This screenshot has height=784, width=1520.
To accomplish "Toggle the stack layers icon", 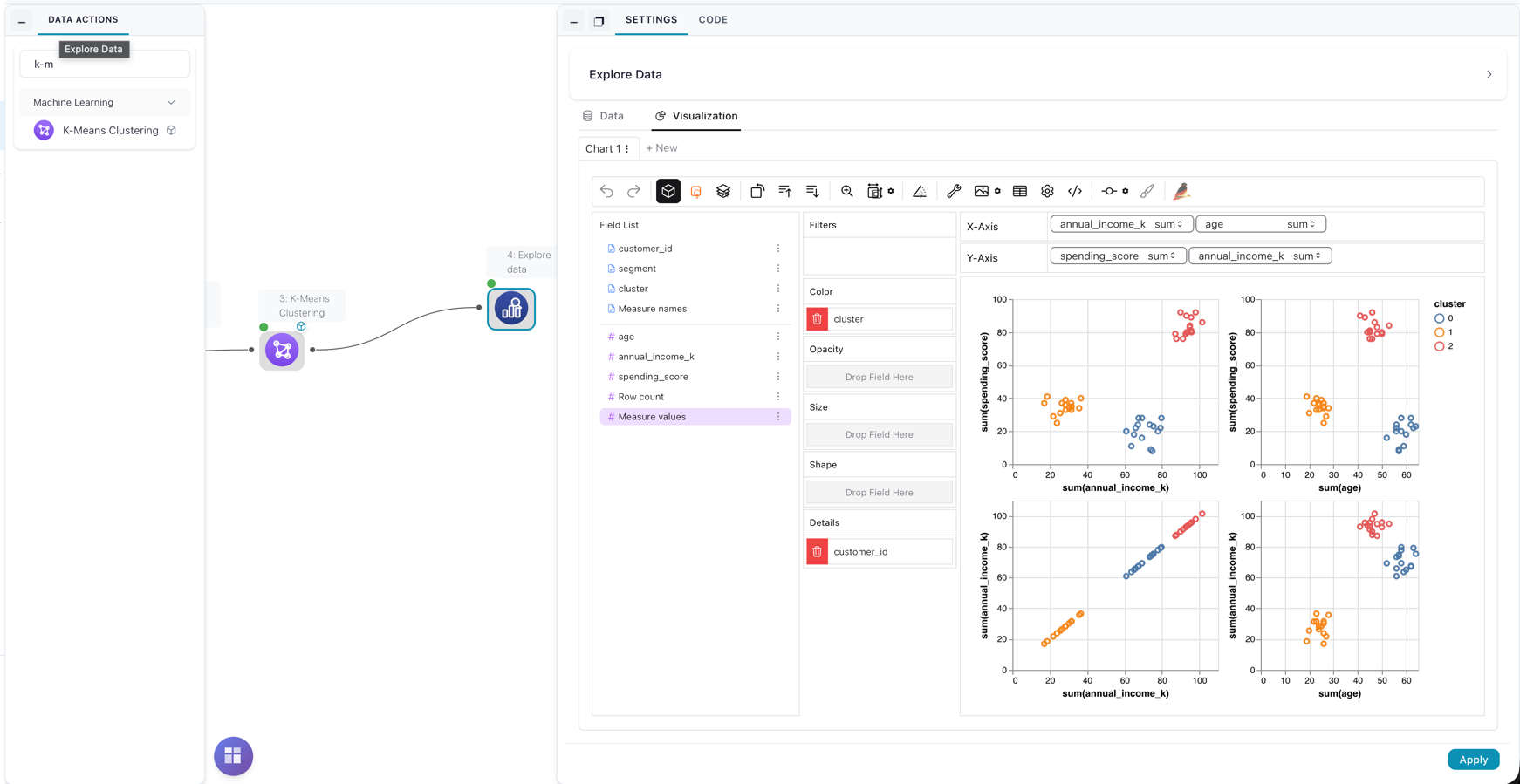I will tap(723, 191).
